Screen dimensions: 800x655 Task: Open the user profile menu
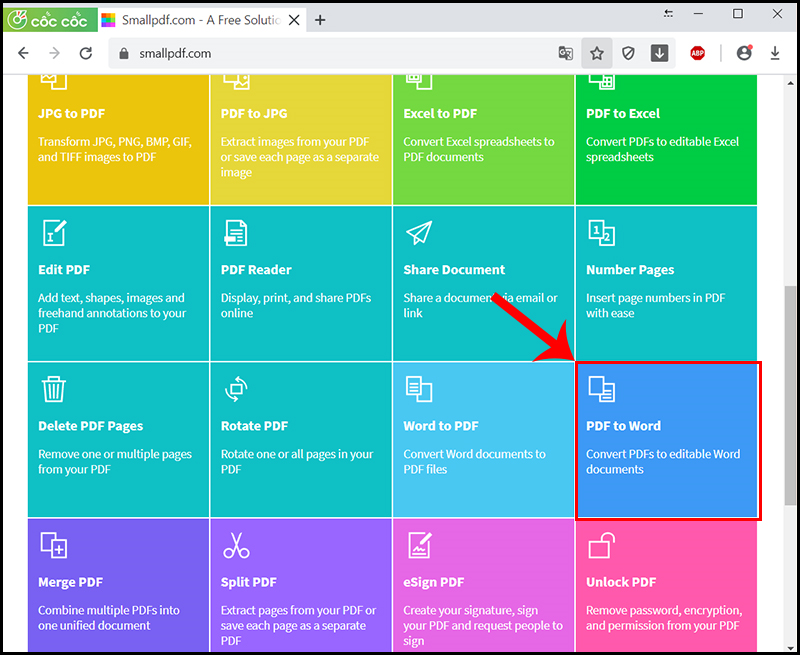coord(743,53)
